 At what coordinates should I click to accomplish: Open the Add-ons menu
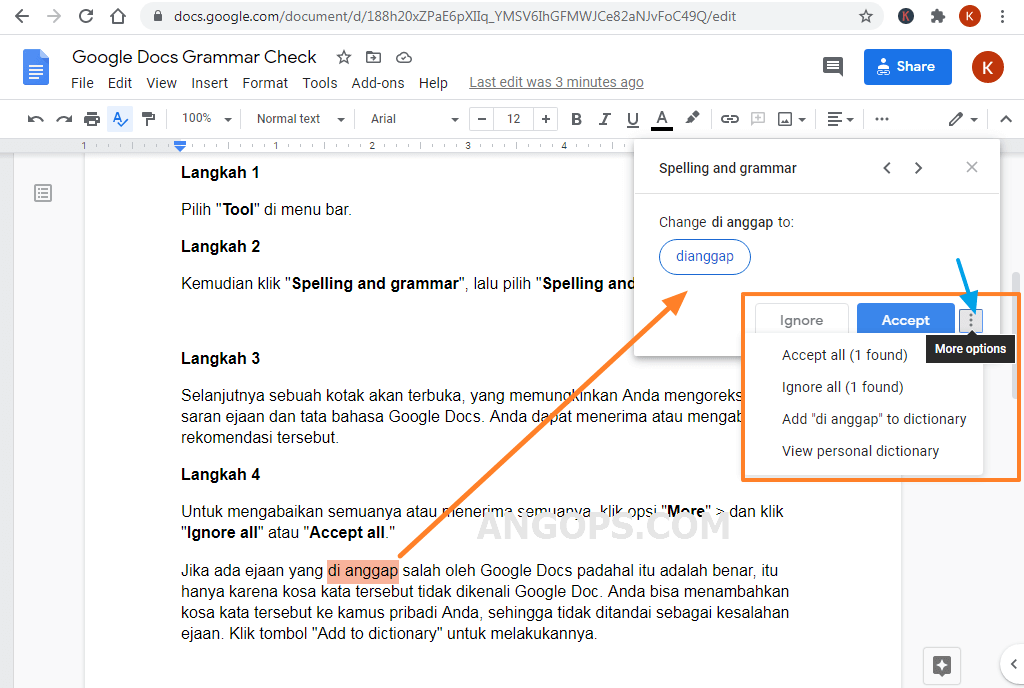[x=378, y=83]
